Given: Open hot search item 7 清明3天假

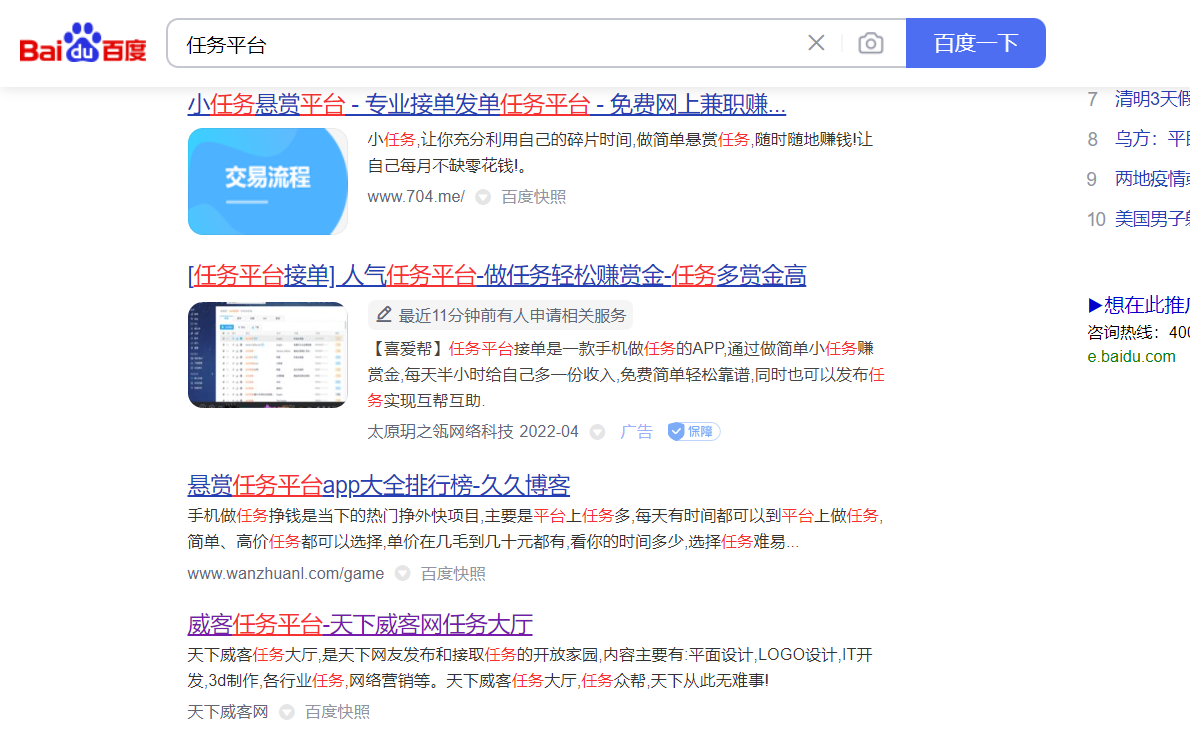Looking at the screenshot, I should coord(1151,99).
